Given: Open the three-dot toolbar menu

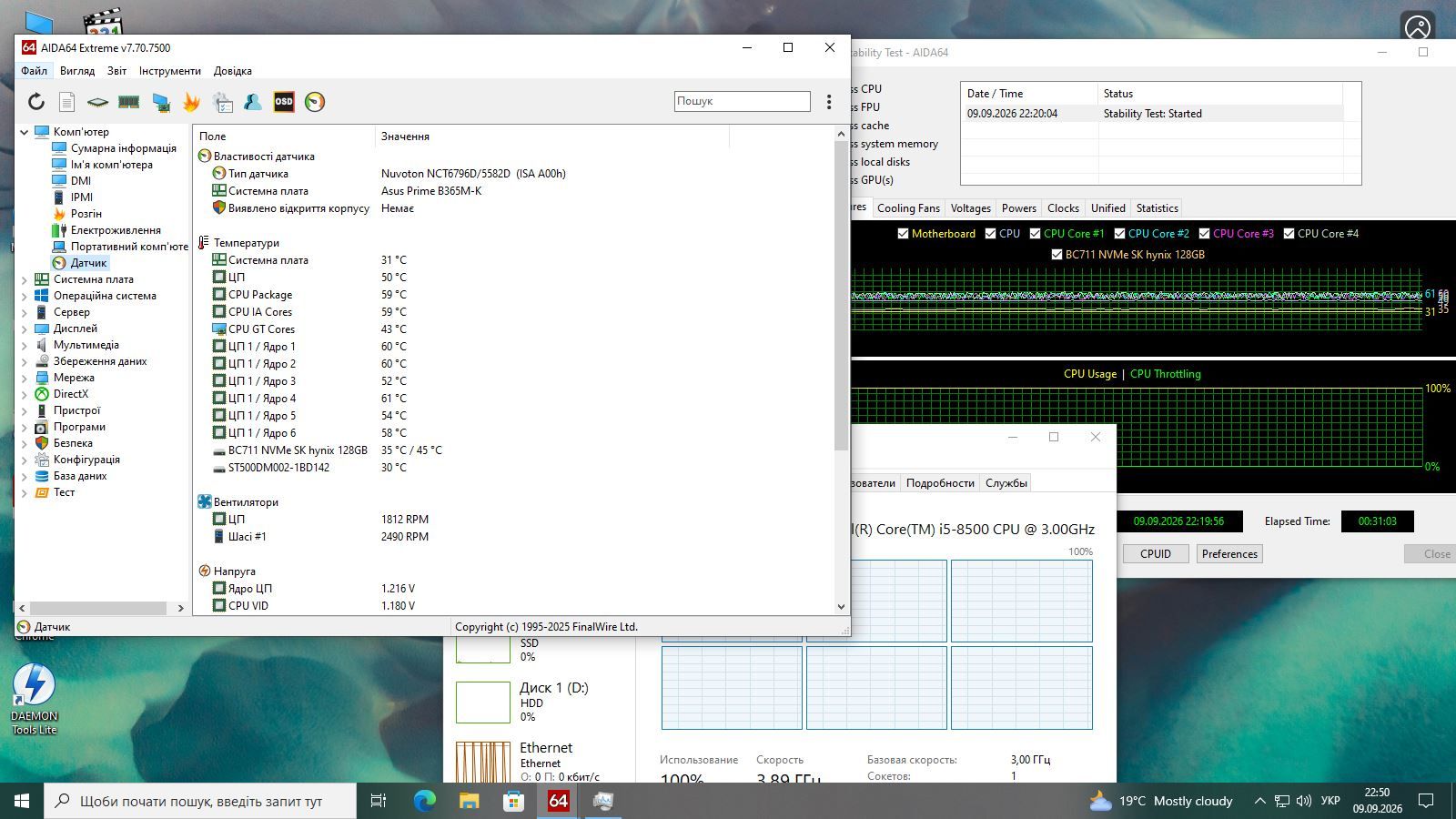Looking at the screenshot, I should click(828, 102).
